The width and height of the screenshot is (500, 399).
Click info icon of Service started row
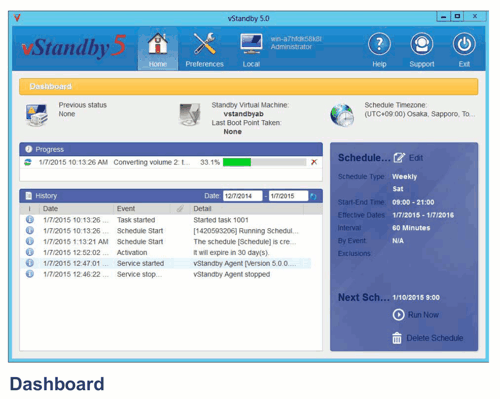30,263
